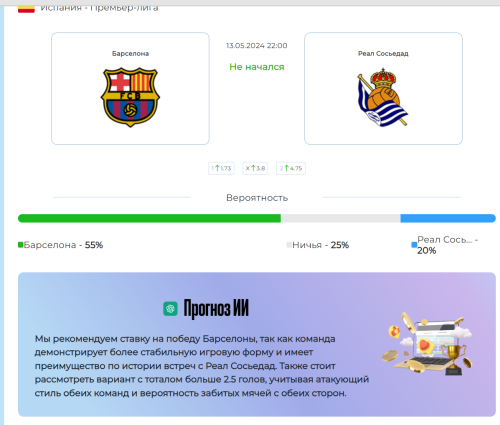
Task: Click the ChatGPT logo beside Прогноз ИИ
Action: [170, 308]
